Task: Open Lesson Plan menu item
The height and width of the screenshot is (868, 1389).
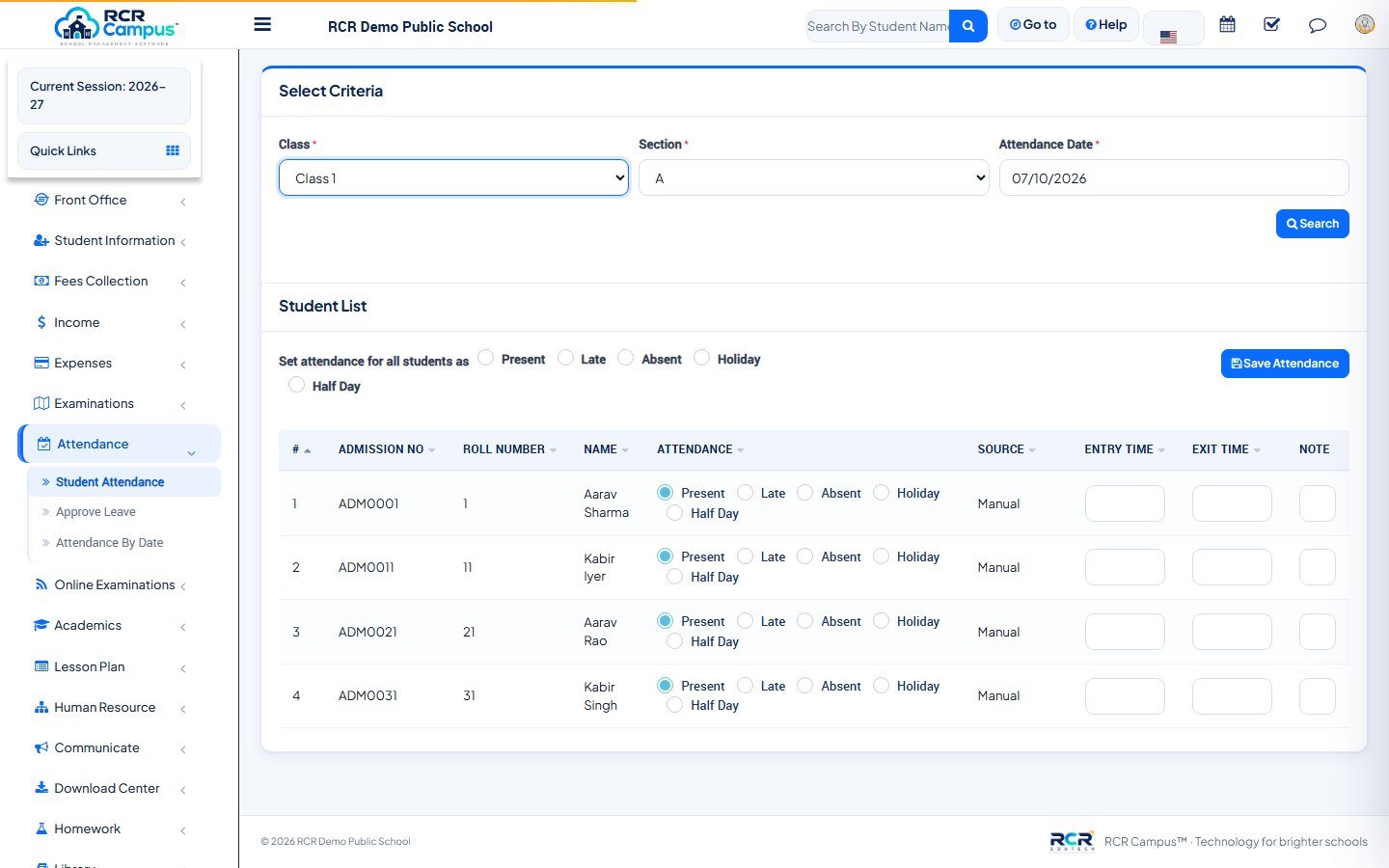Action: tap(90, 666)
